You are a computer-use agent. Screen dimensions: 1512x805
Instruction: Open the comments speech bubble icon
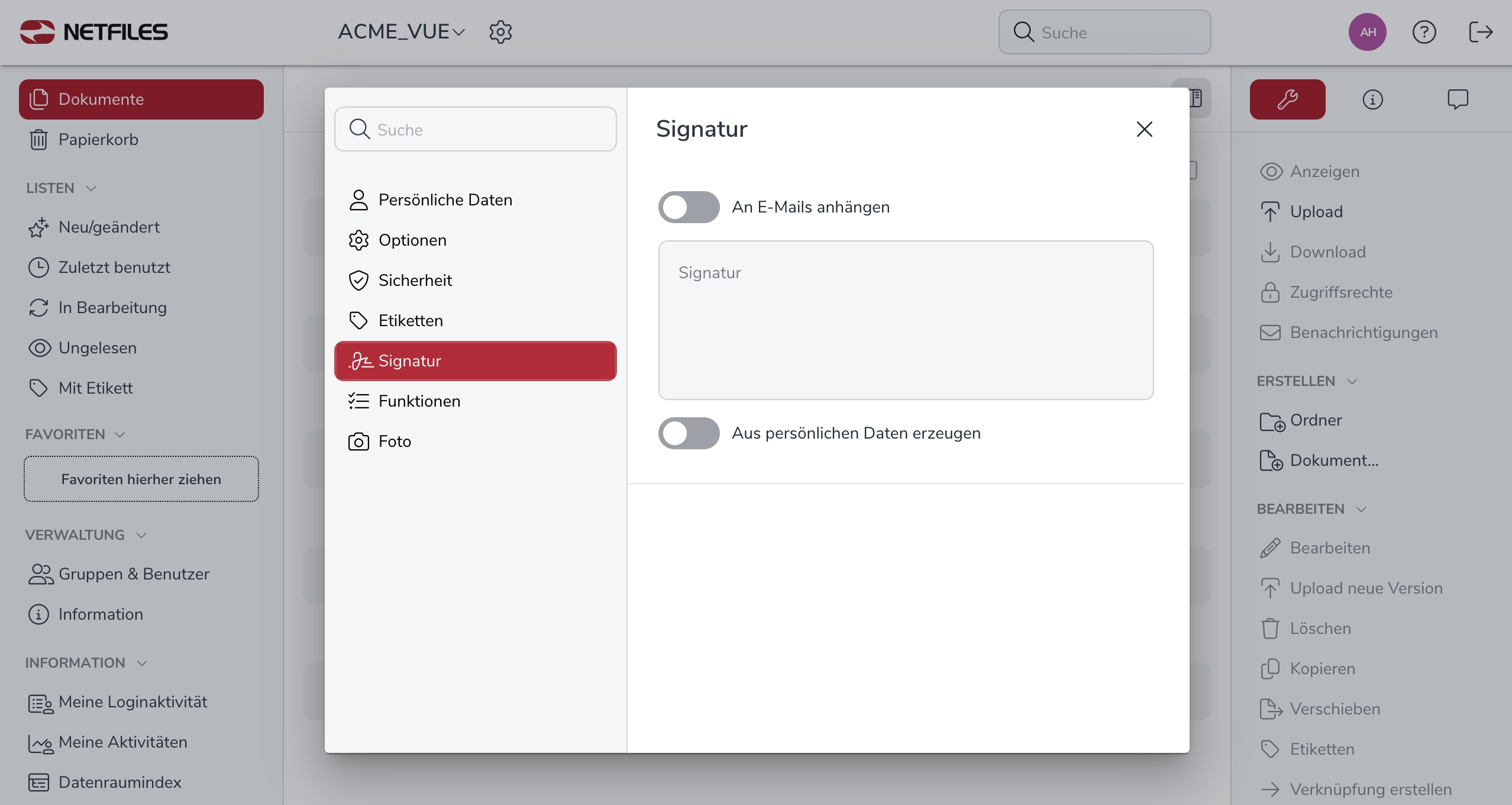coord(1458,99)
